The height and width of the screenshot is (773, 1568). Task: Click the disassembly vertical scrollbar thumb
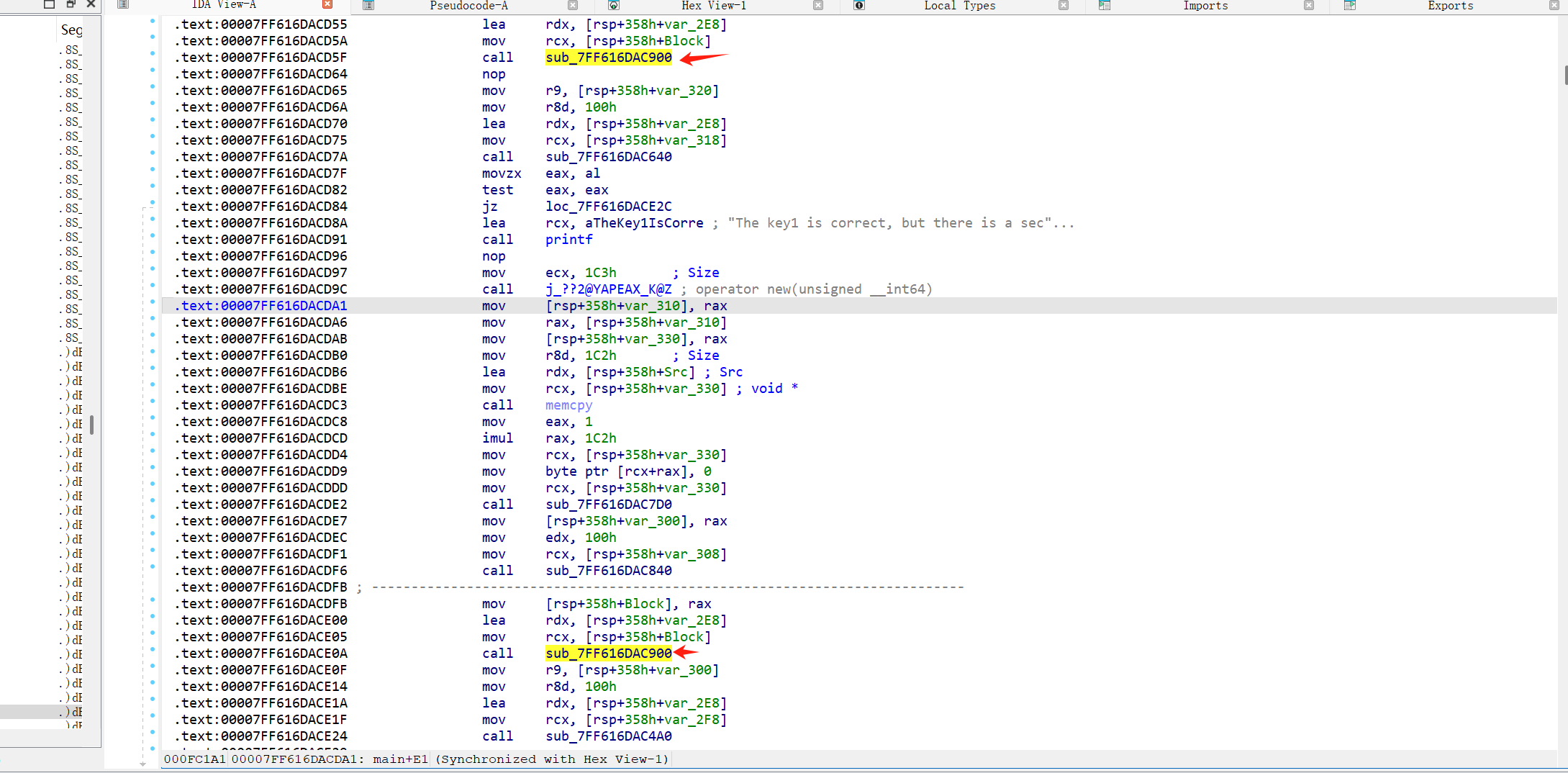[x=1565, y=75]
